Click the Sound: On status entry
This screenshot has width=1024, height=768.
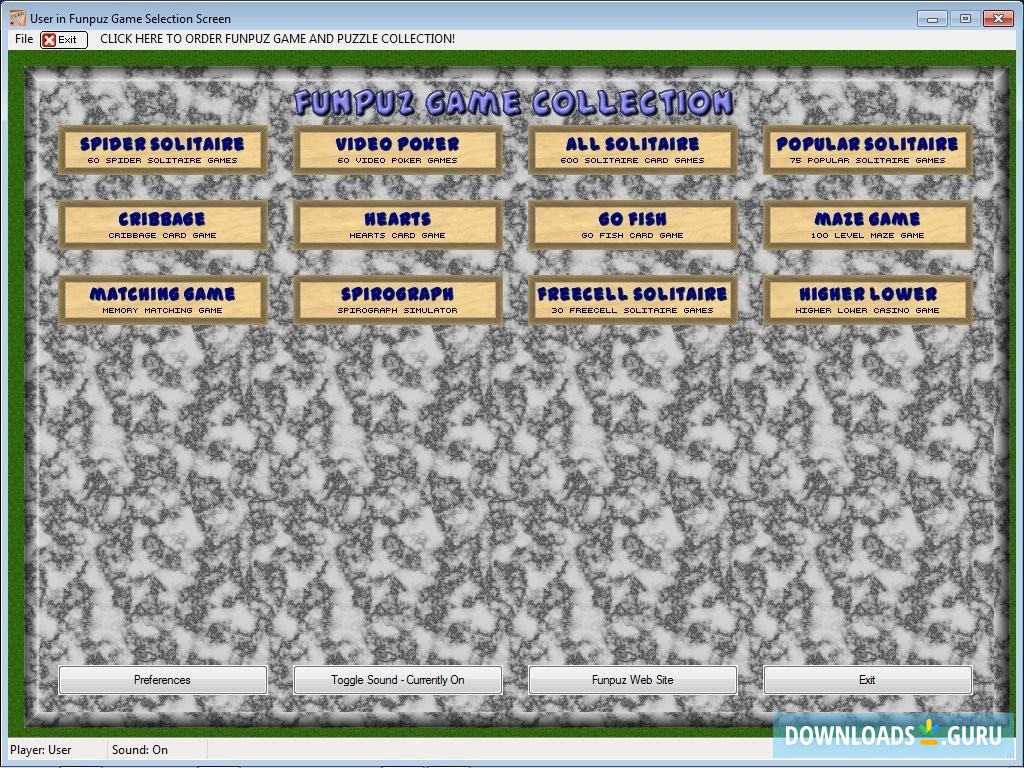140,750
